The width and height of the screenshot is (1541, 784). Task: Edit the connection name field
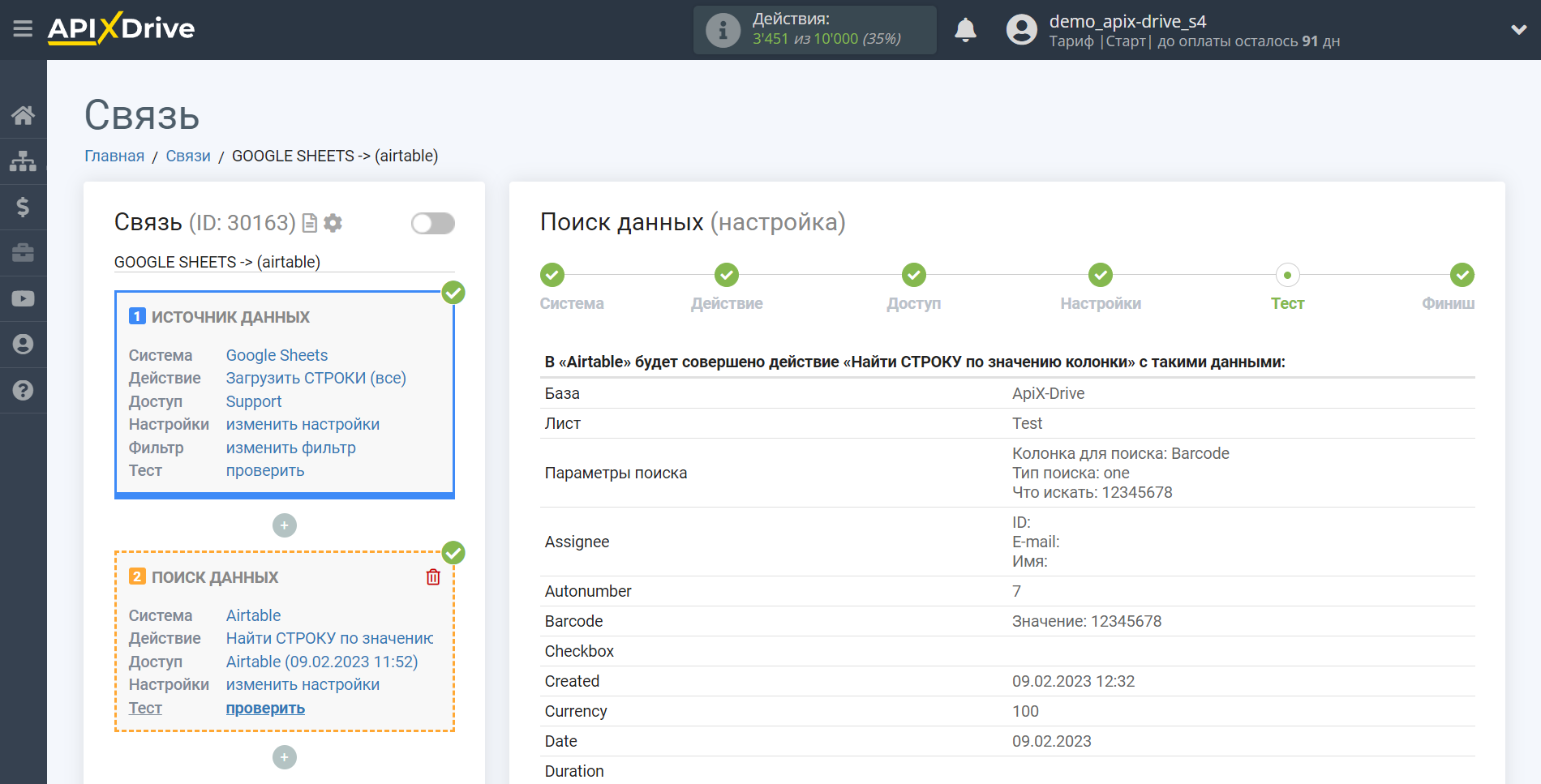284,262
